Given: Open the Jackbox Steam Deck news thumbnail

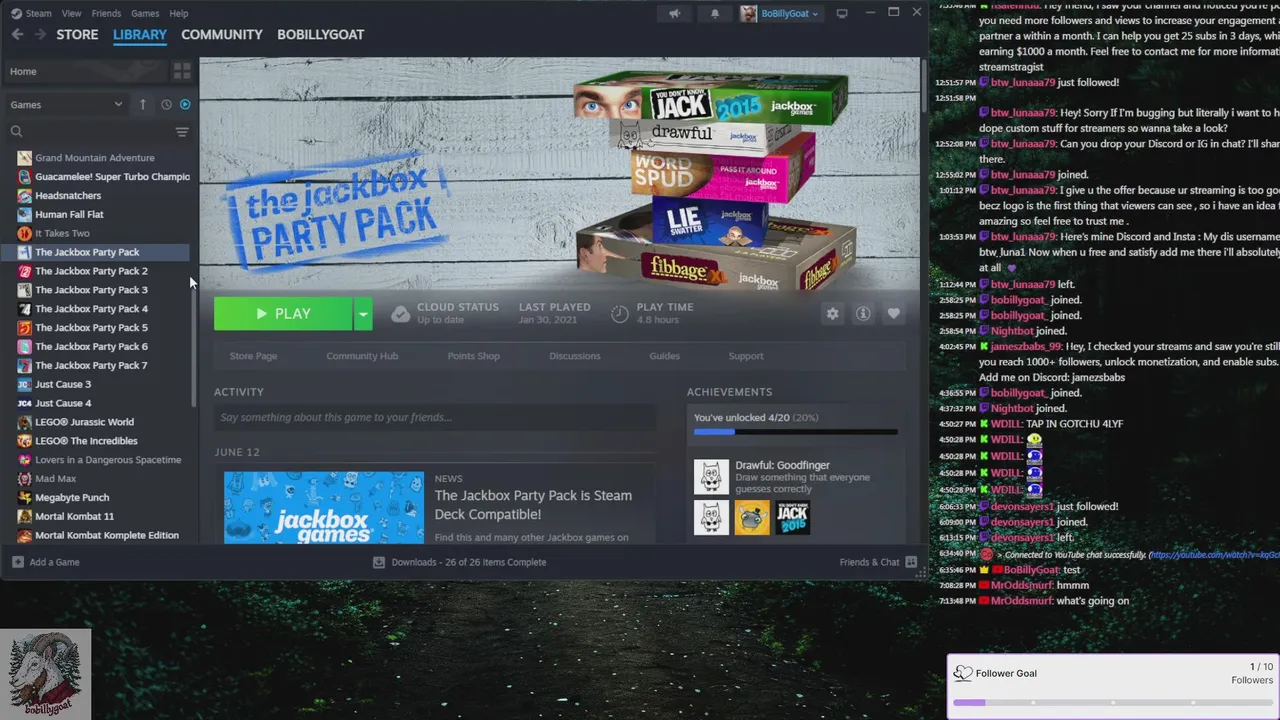Looking at the screenshot, I should [323, 508].
